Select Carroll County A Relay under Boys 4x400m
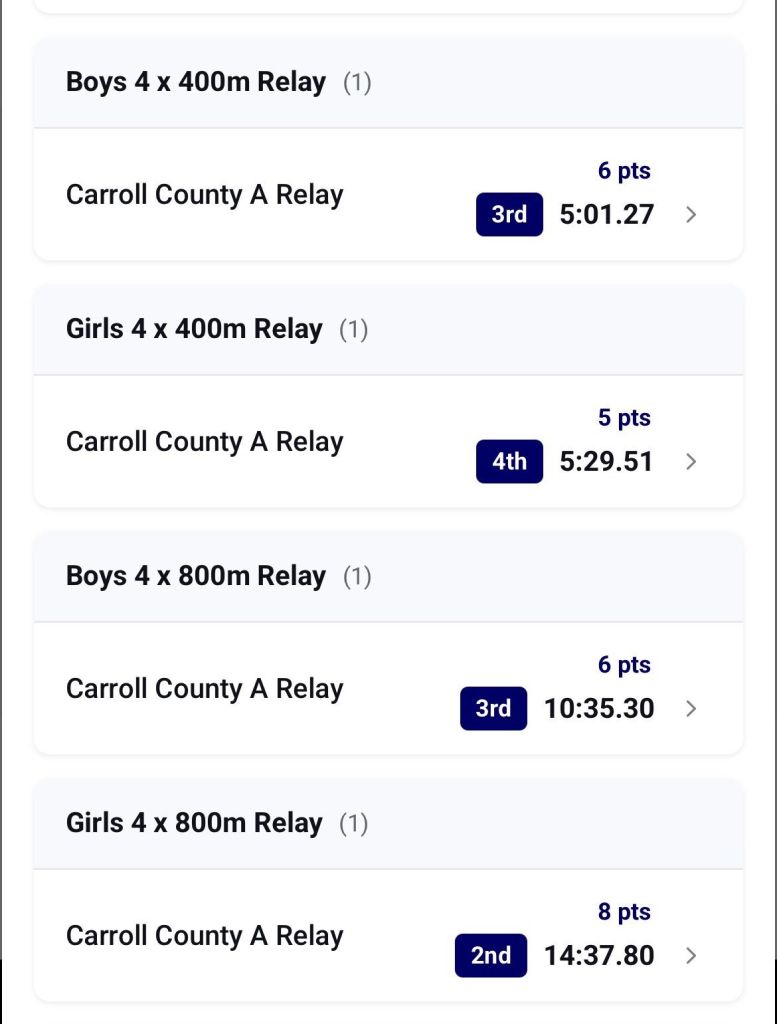The height and width of the screenshot is (1024, 777). click(x=204, y=195)
